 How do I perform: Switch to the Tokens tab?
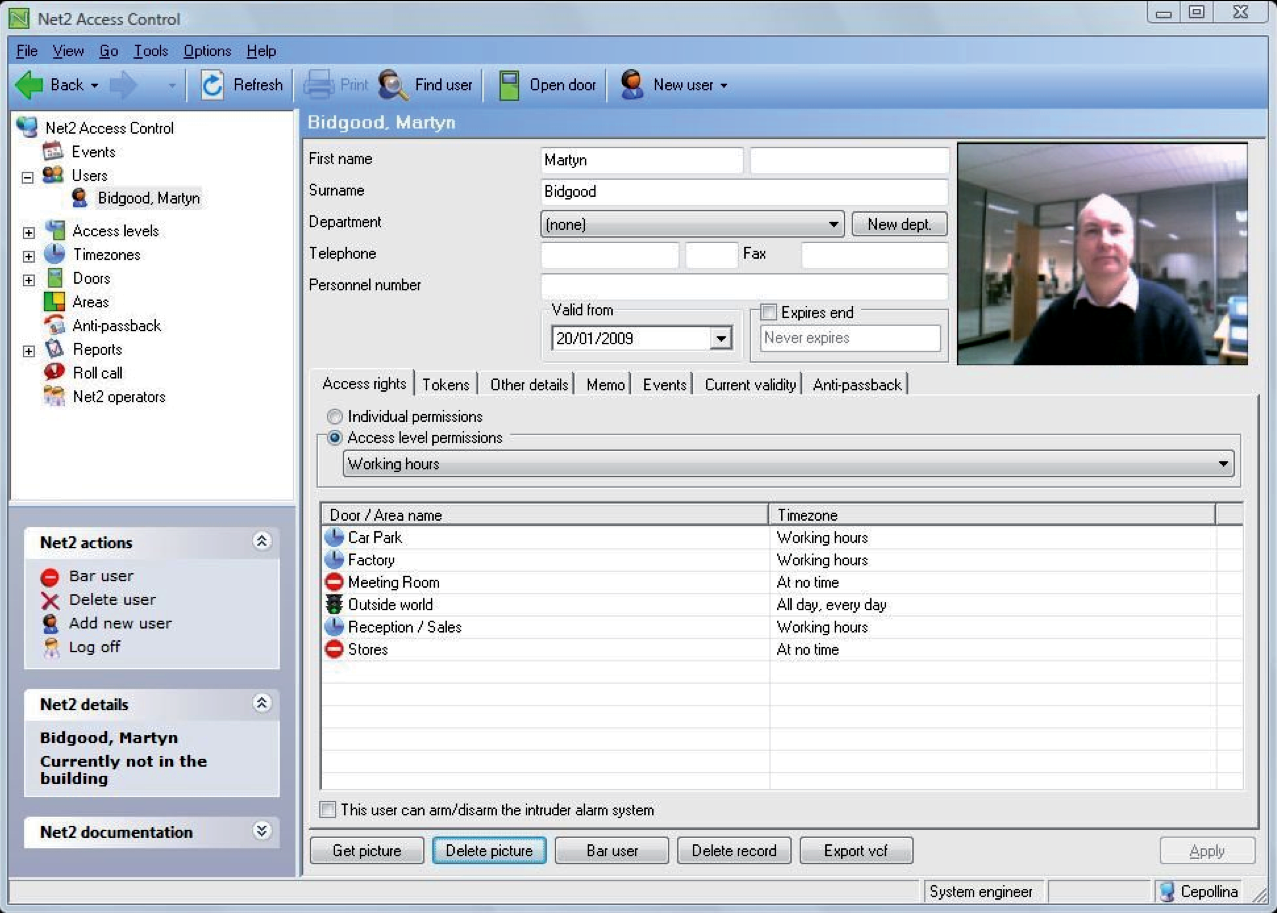click(x=446, y=384)
